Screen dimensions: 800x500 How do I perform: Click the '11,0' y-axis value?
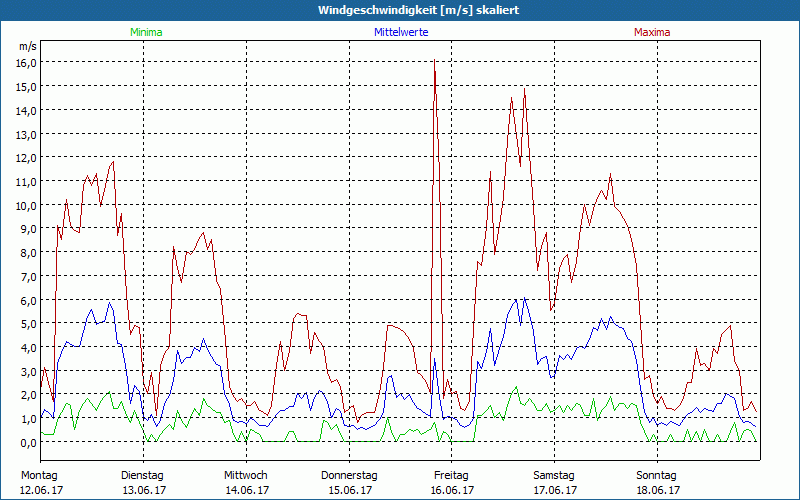point(27,181)
